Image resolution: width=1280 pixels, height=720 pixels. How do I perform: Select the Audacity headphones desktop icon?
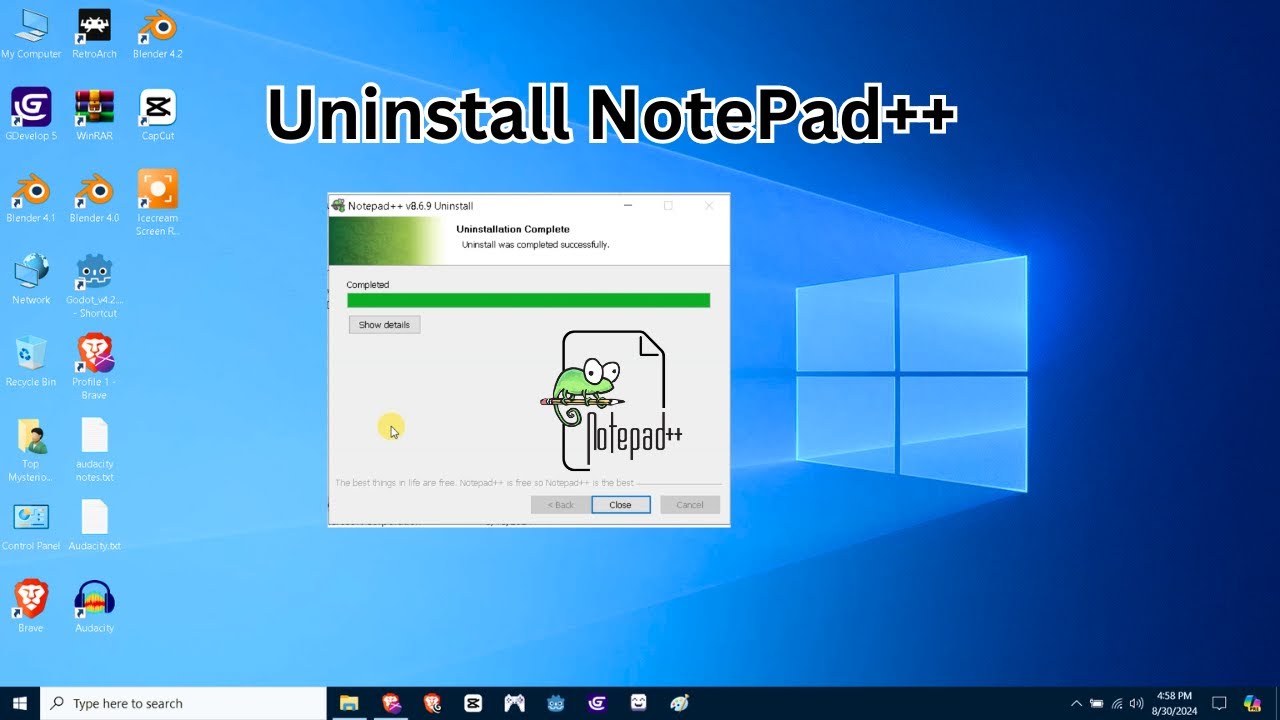pos(94,606)
